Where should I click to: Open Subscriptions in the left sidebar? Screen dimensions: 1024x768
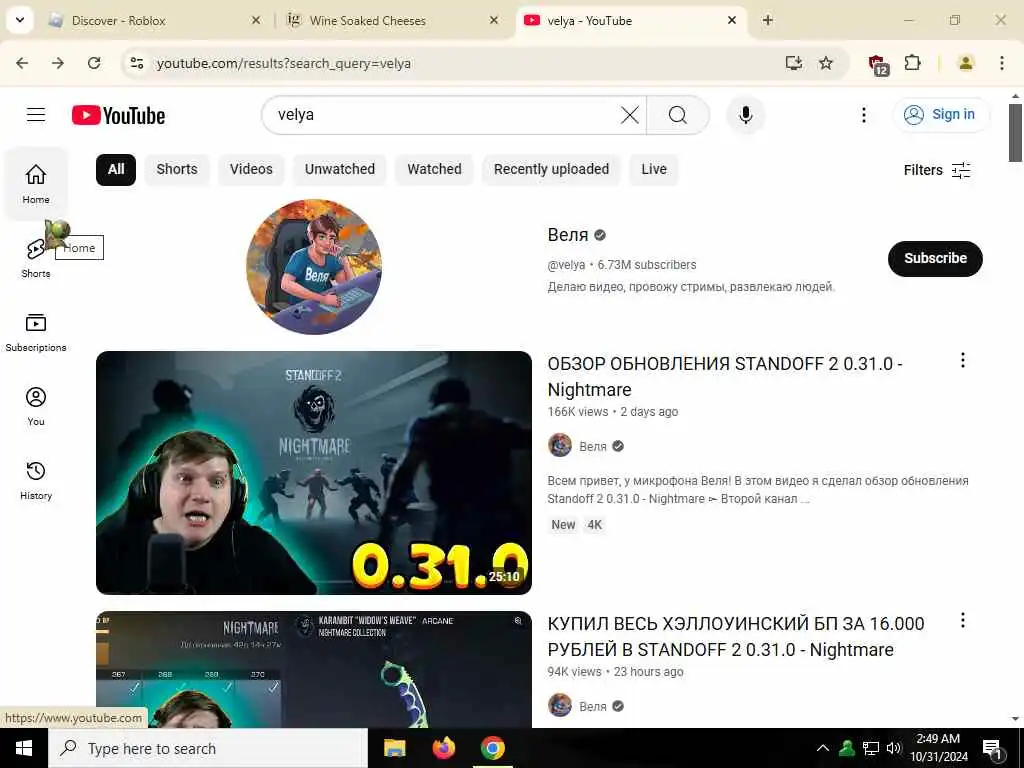click(36, 332)
